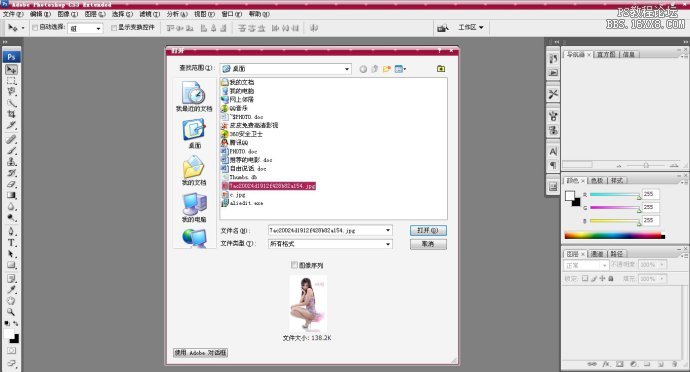Select the Gradient tool
This screenshot has height=372, width=690.
tap(11, 195)
